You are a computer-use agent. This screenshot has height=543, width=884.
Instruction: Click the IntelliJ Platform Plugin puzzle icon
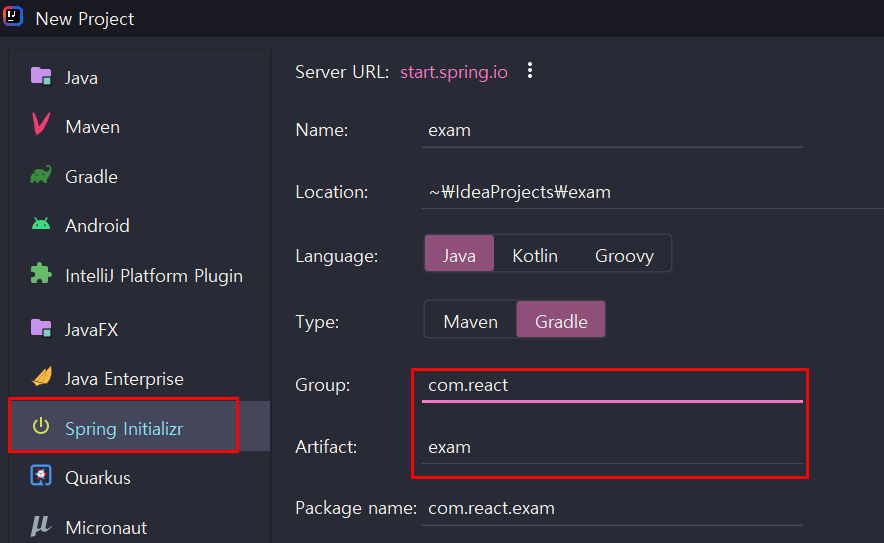pyautogui.click(x=41, y=273)
